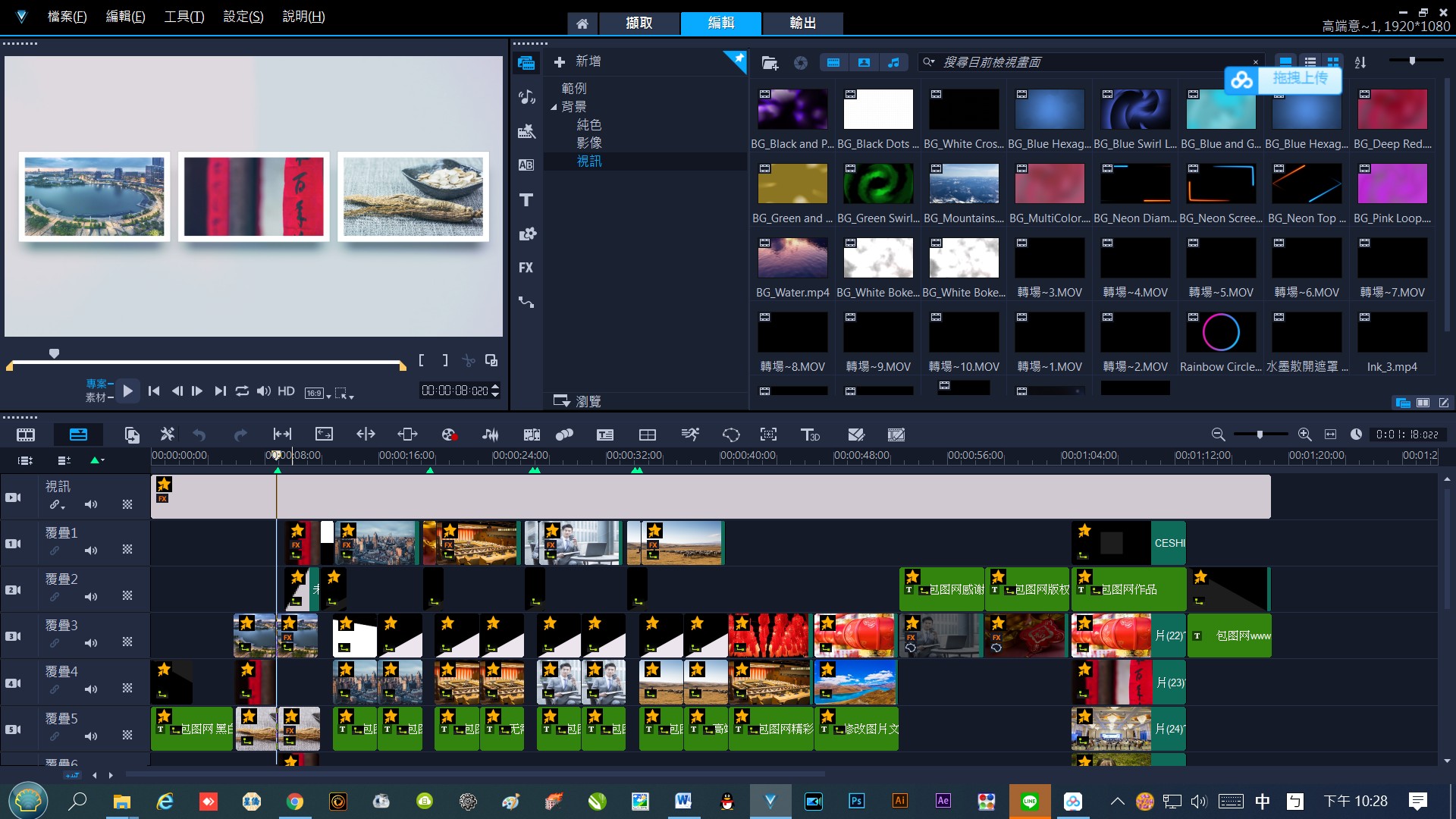Click the 新增 add folder button

[x=578, y=62]
